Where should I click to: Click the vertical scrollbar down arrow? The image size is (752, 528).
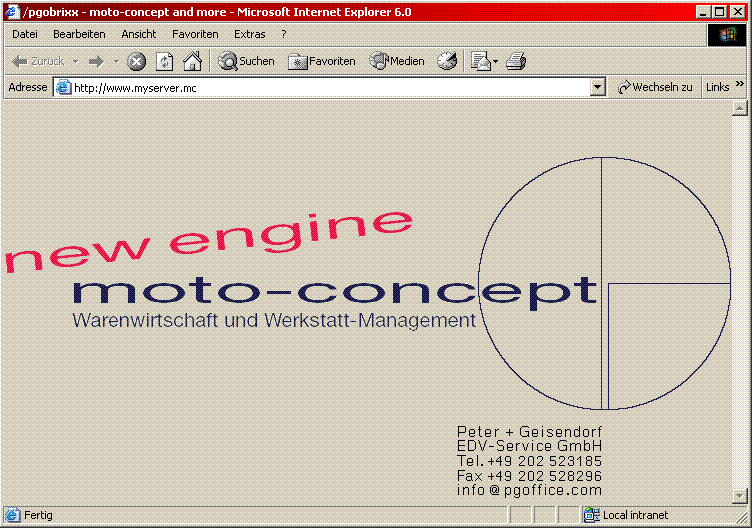pos(740,496)
